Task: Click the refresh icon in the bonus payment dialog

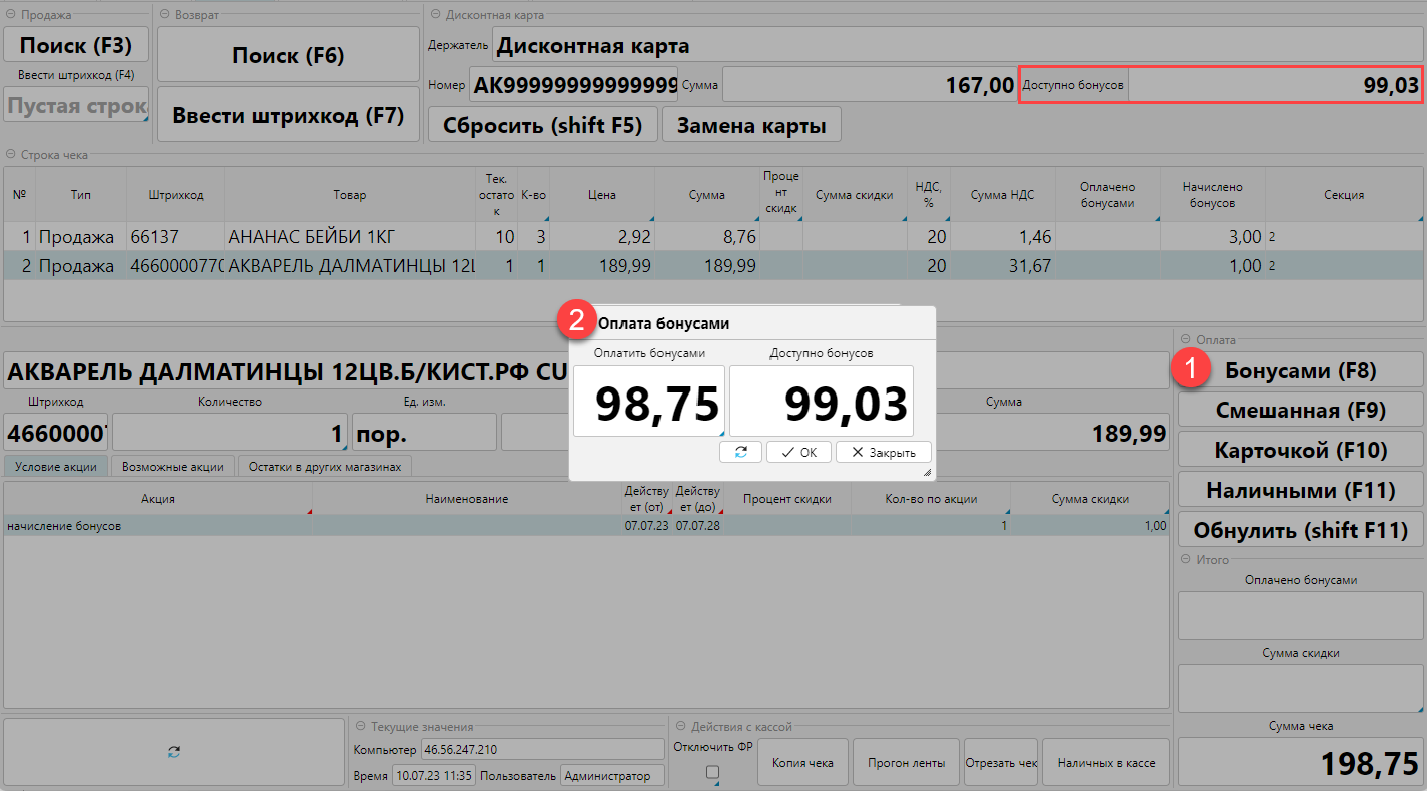Action: (x=740, y=452)
